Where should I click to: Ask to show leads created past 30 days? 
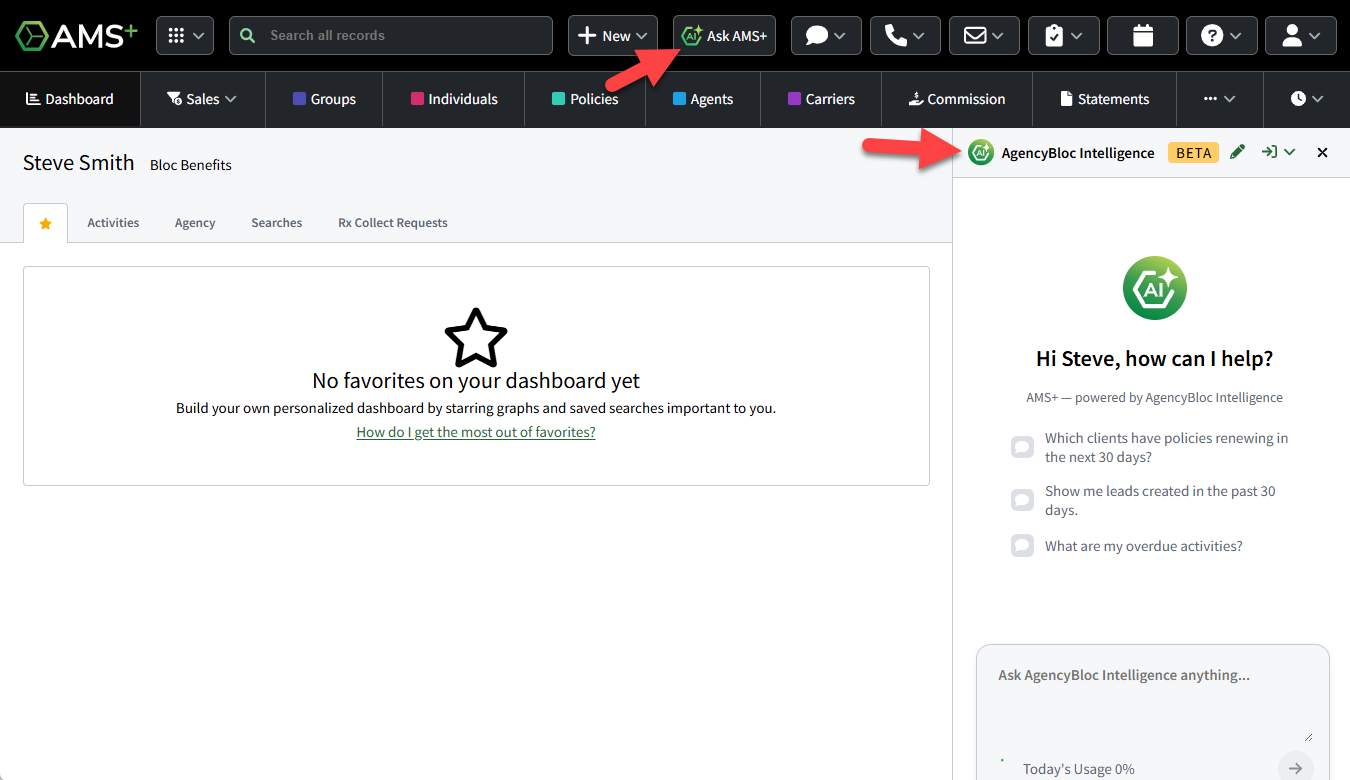pyautogui.click(x=1152, y=500)
